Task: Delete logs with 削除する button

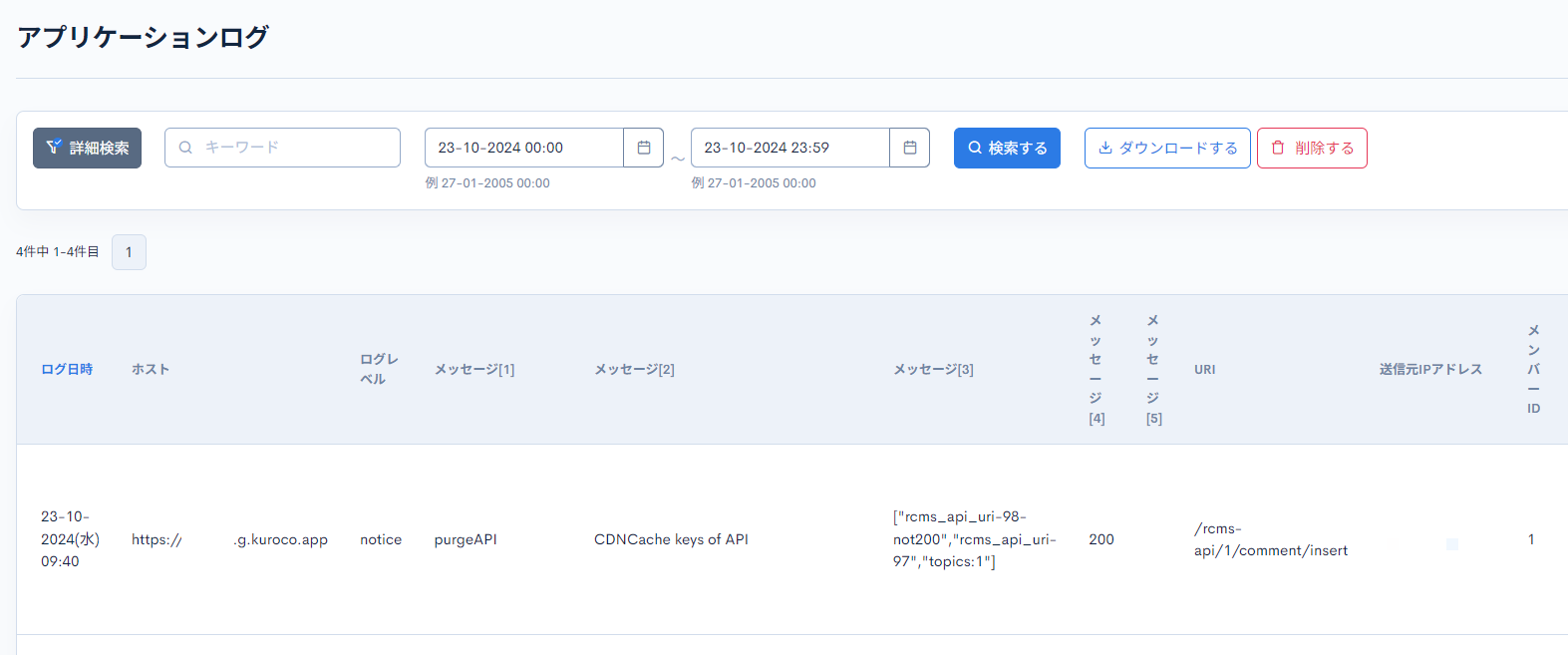Action: coord(1312,148)
